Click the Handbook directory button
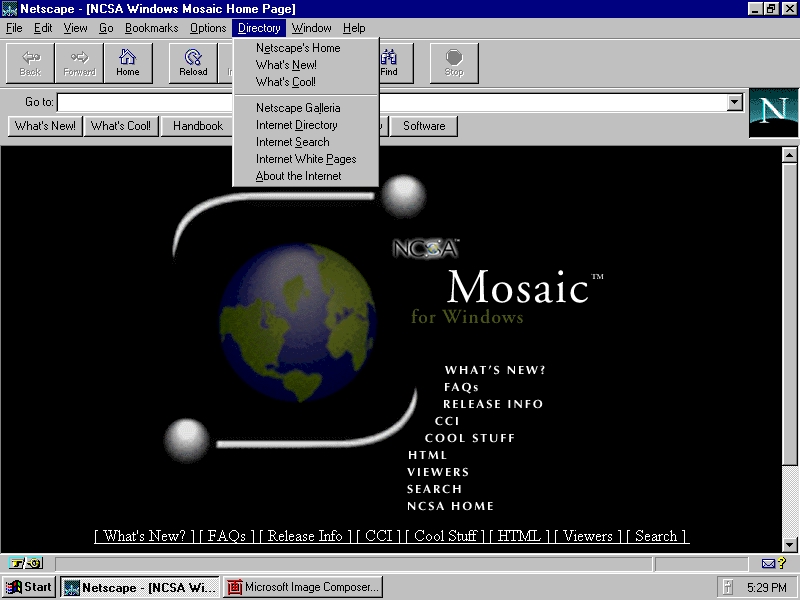 pos(197,126)
